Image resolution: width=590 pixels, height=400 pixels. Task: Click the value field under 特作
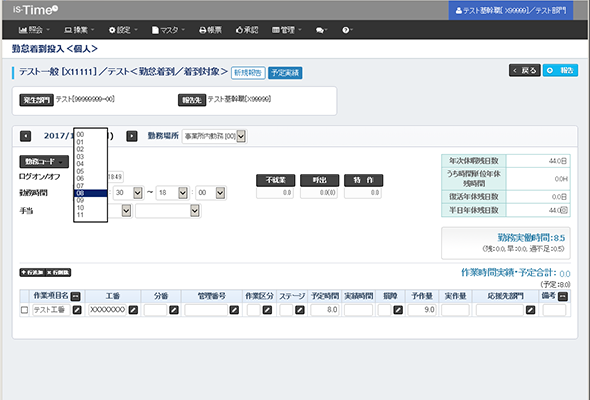tap(363, 193)
